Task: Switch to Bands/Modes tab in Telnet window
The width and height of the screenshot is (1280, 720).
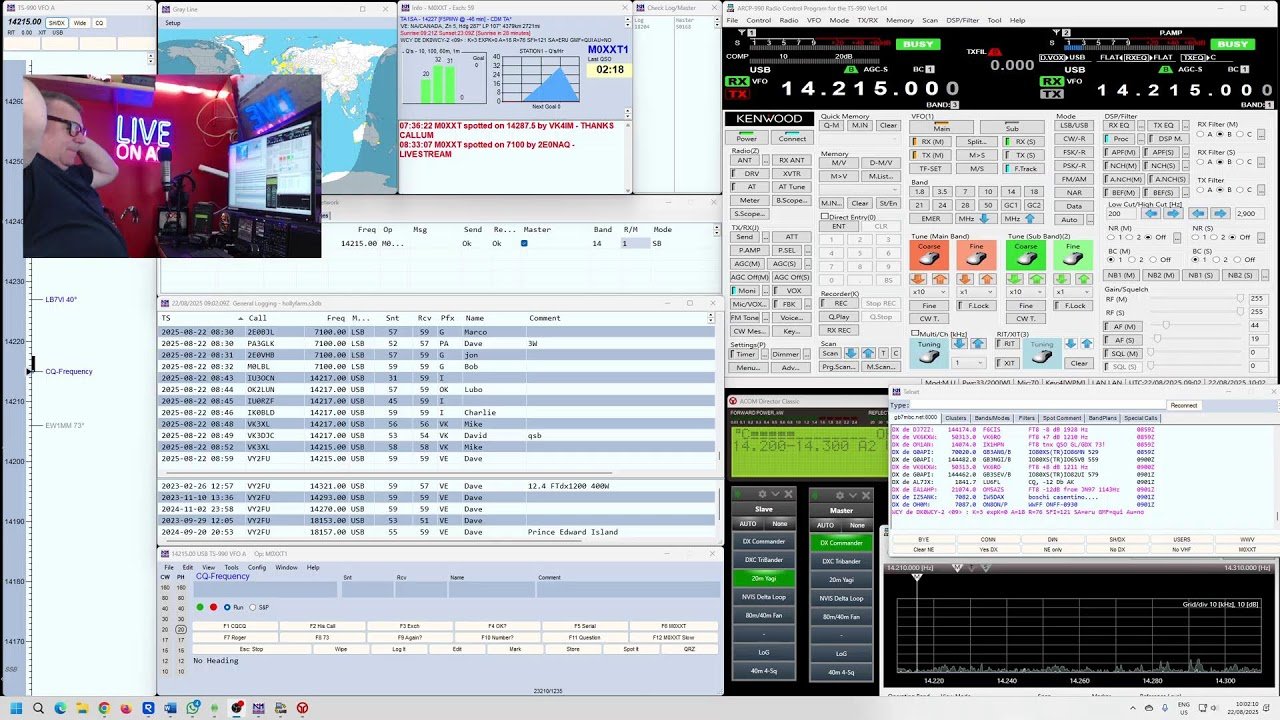Action: click(992, 418)
